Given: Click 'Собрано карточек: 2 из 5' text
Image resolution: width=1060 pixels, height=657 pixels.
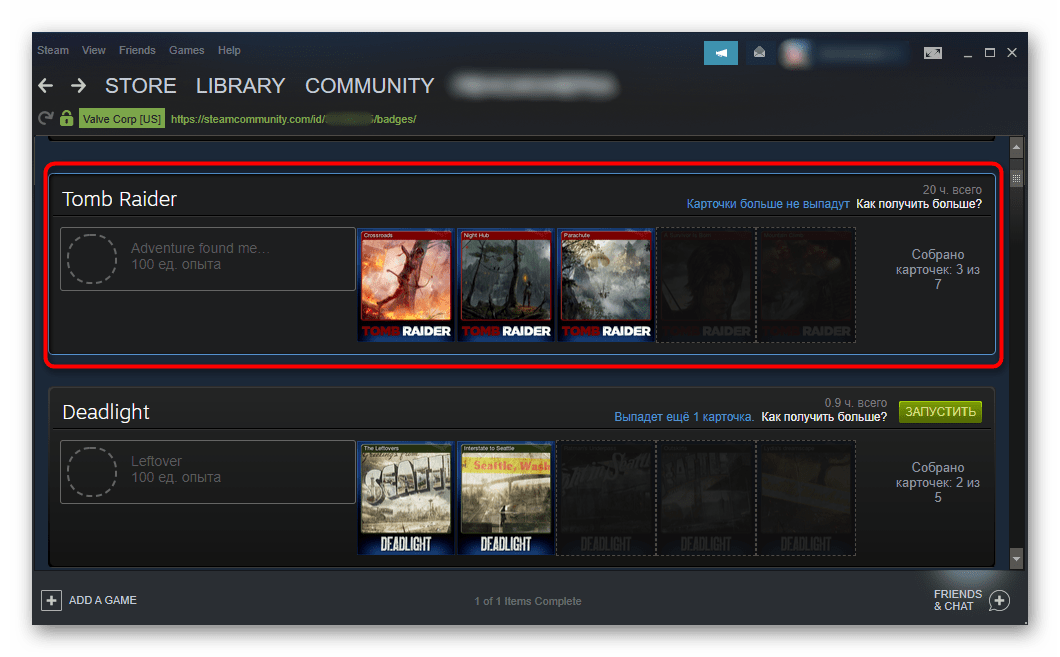Looking at the screenshot, I should point(938,482).
